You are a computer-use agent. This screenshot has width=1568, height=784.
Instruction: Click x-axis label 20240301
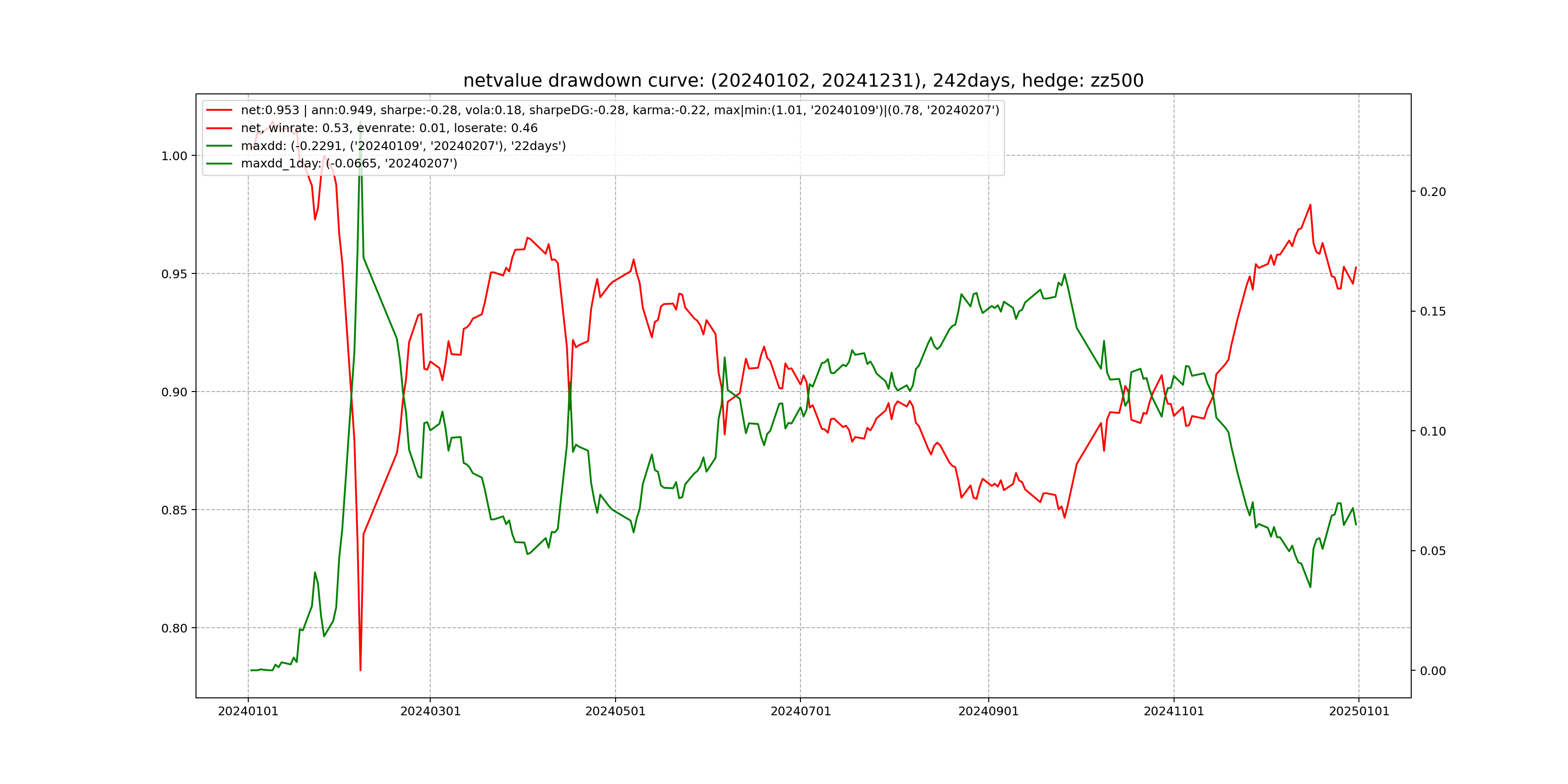(x=430, y=711)
